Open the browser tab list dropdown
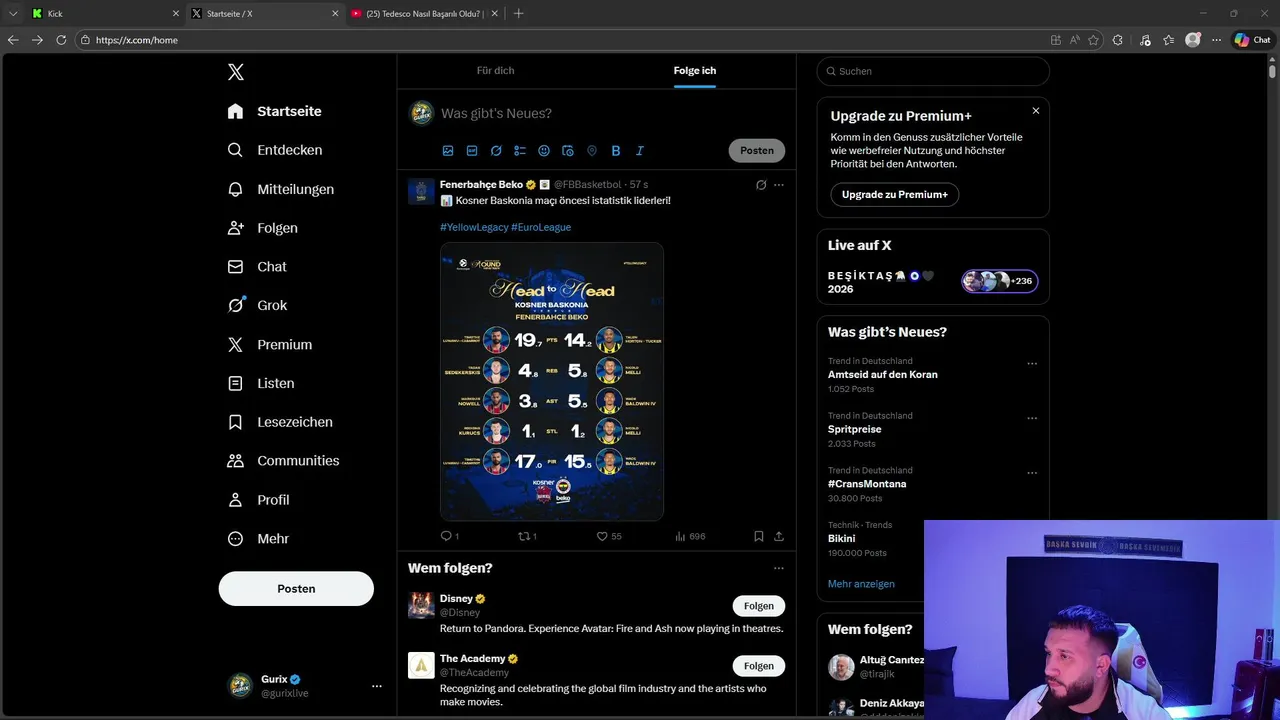The image size is (1280, 720). coord(13,14)
